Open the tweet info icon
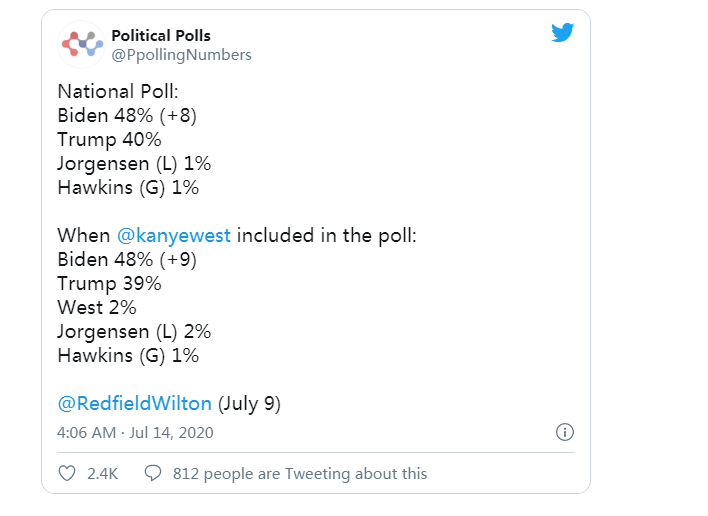 (564, 433)
